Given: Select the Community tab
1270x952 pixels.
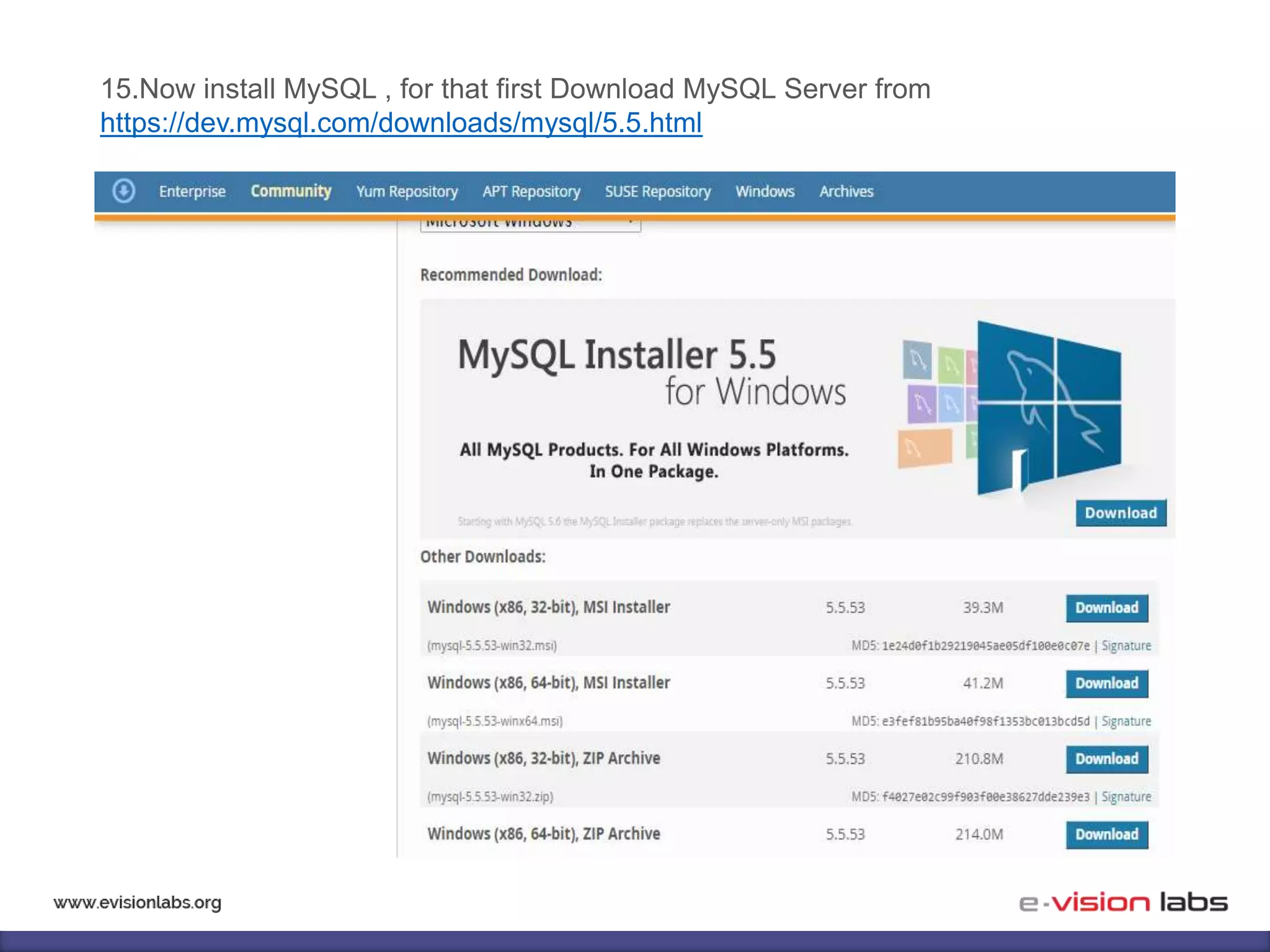Looking at the screenshot, I should (291, 191).
